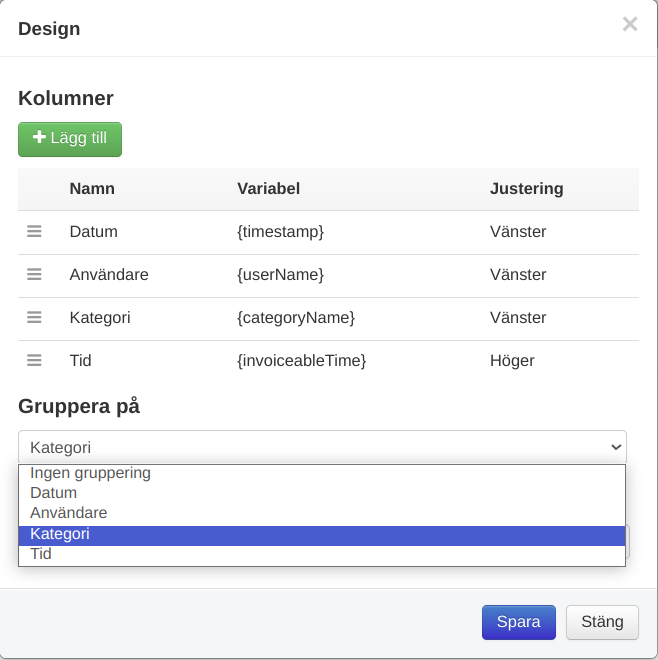This screenshot has height=660, width=658.
Task: Choose Användare in grouping list
Action: [x=69, y=513]
